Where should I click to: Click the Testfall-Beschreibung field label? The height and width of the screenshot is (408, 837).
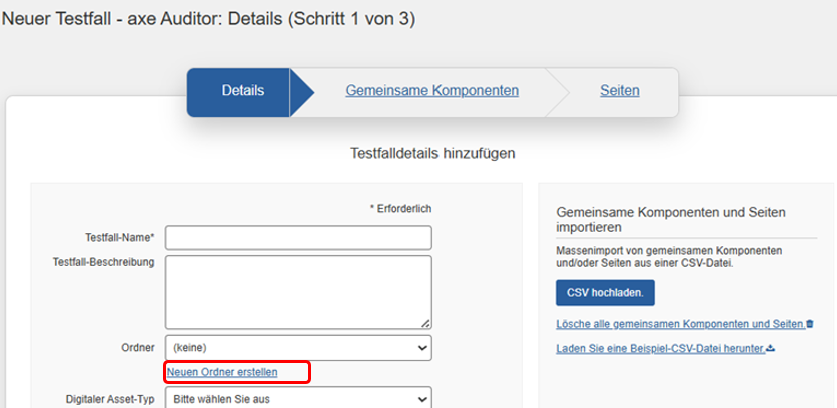click(103, 261)
